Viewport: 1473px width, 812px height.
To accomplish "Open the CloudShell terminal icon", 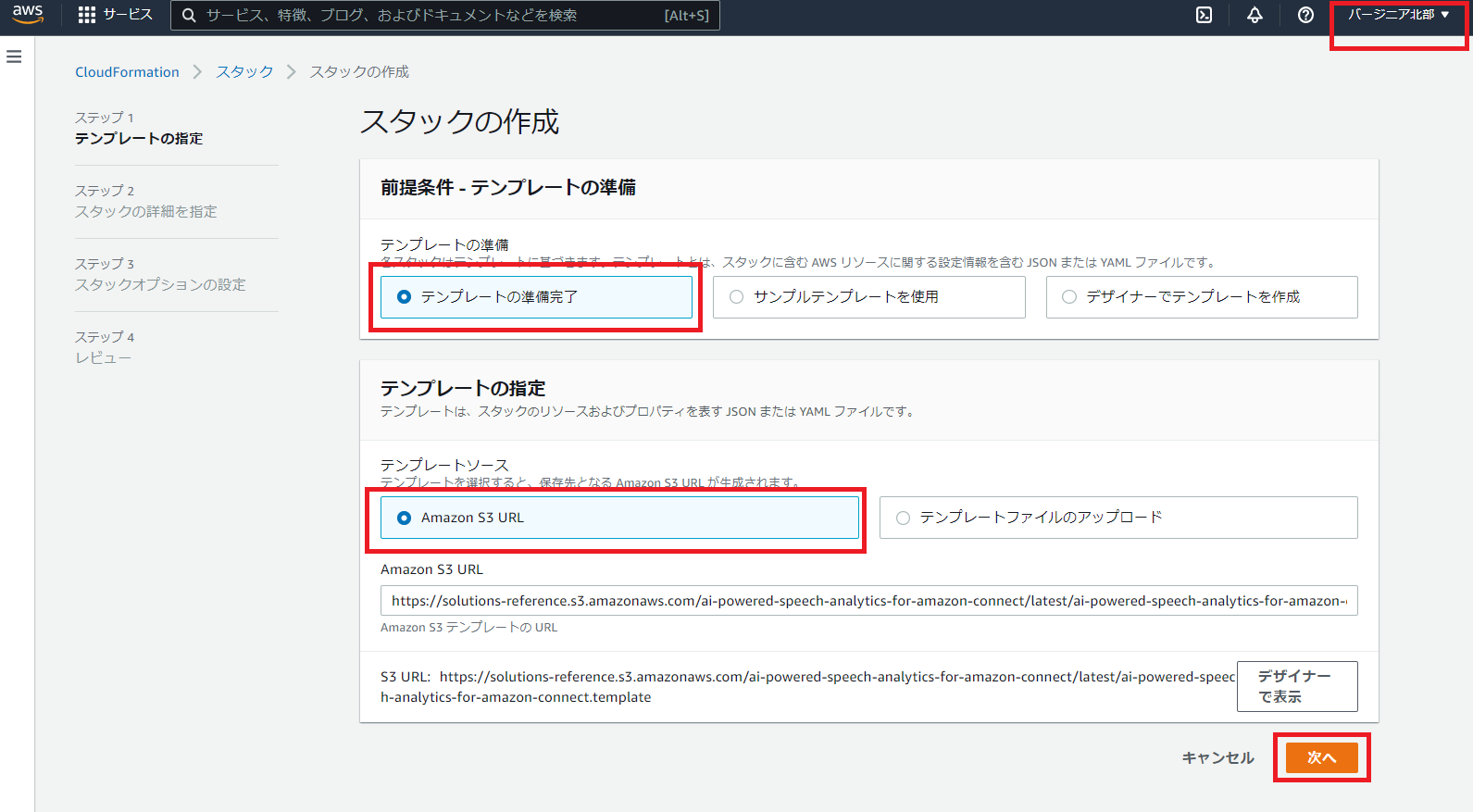I will click(x=1204, y=15).
